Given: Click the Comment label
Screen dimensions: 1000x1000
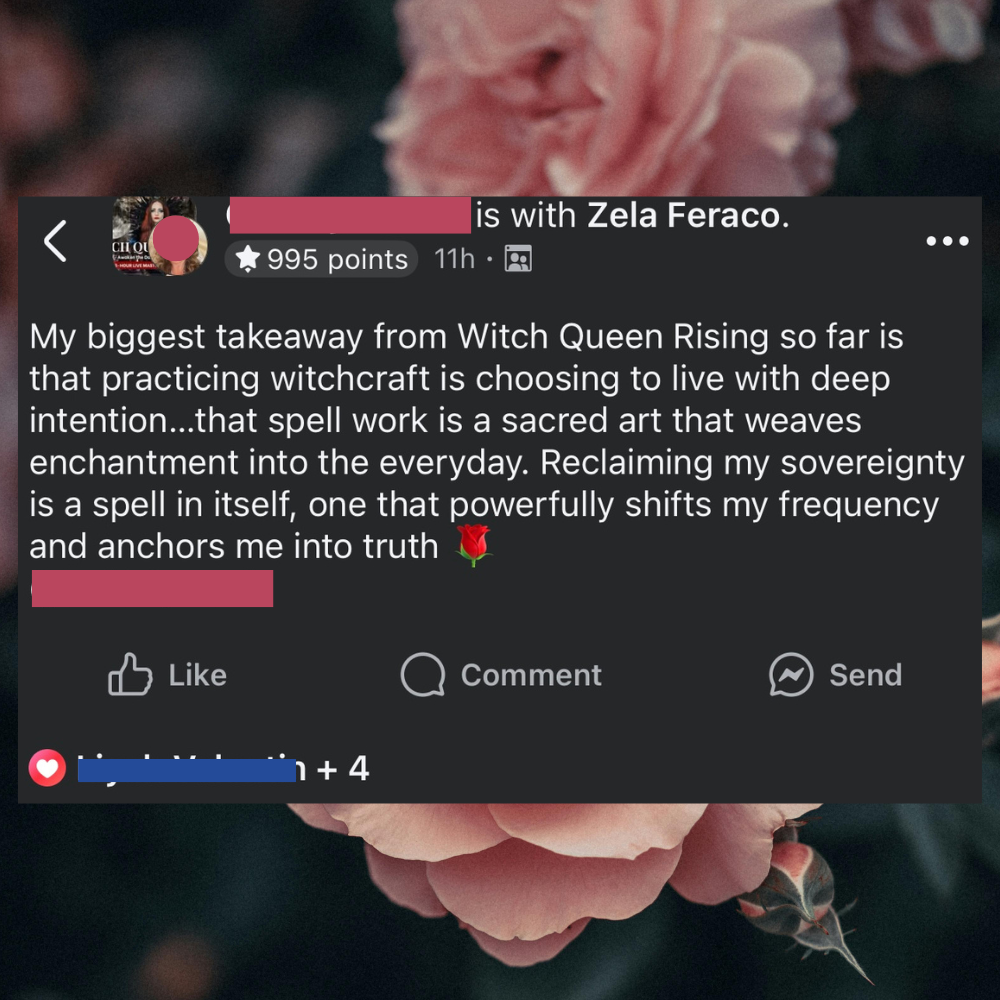Looking at the screenshot, I should (x=531, y=675).
